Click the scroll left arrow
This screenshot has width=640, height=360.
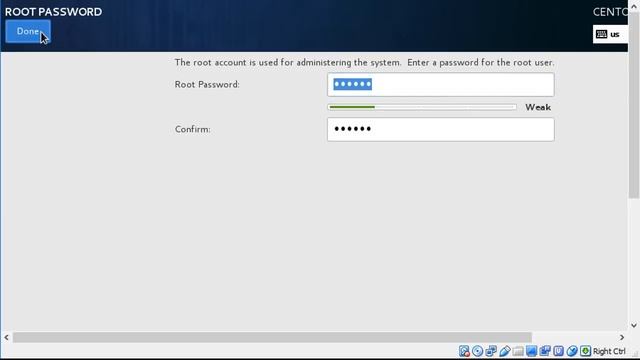click(x=7, y=338)
